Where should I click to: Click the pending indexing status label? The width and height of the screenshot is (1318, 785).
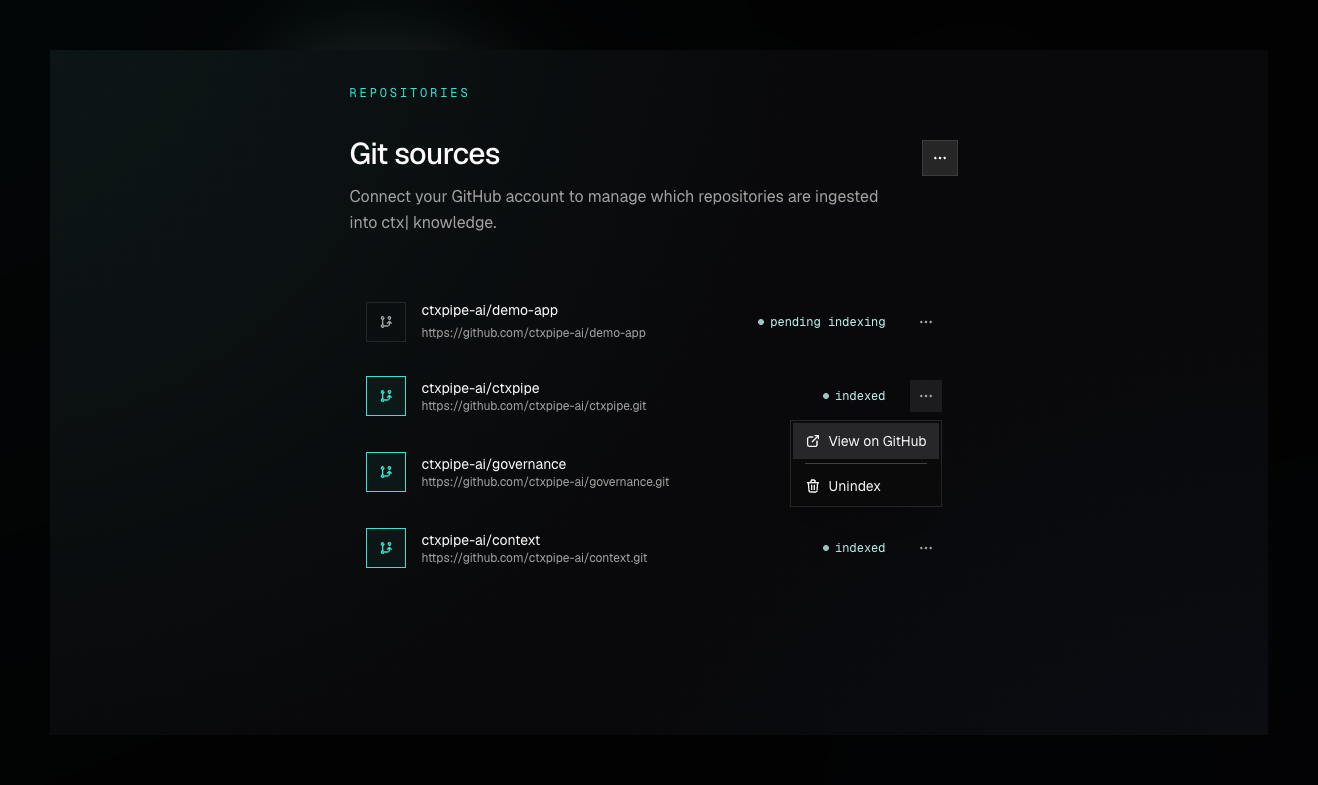point(822,322)
